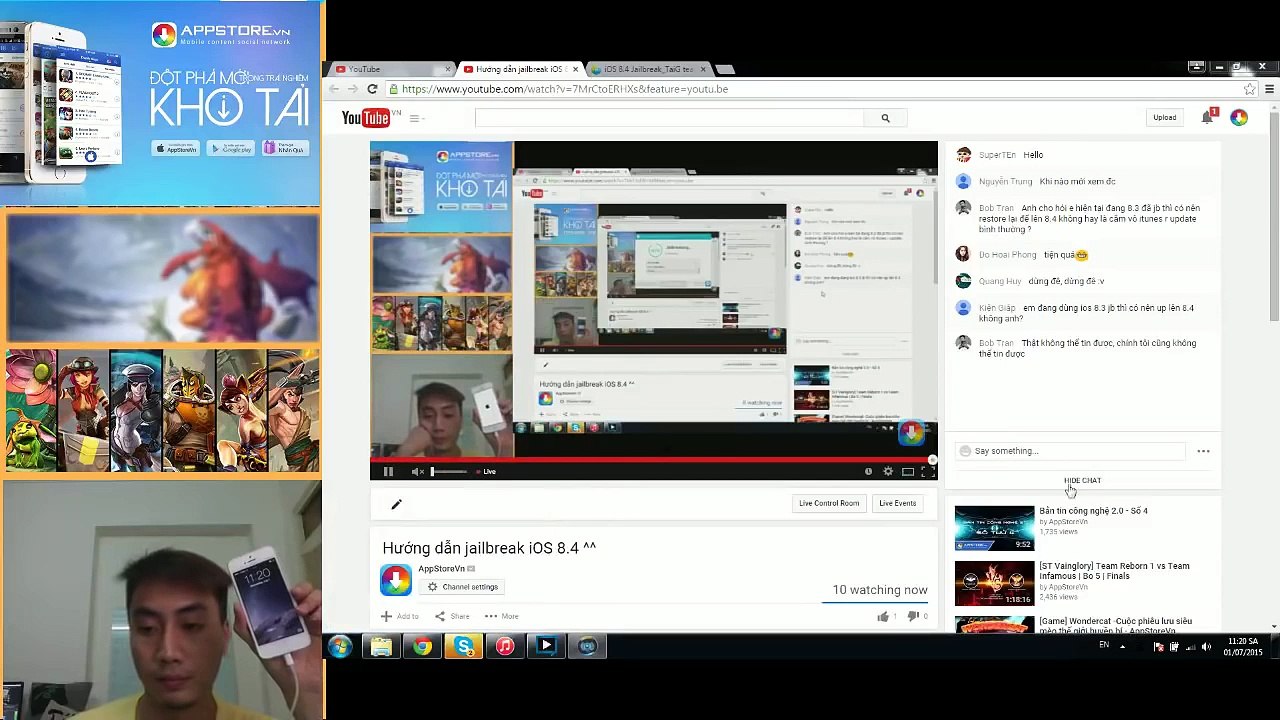Go forward in the browser
The image size is (1280, 720).
tap(353, 89)
